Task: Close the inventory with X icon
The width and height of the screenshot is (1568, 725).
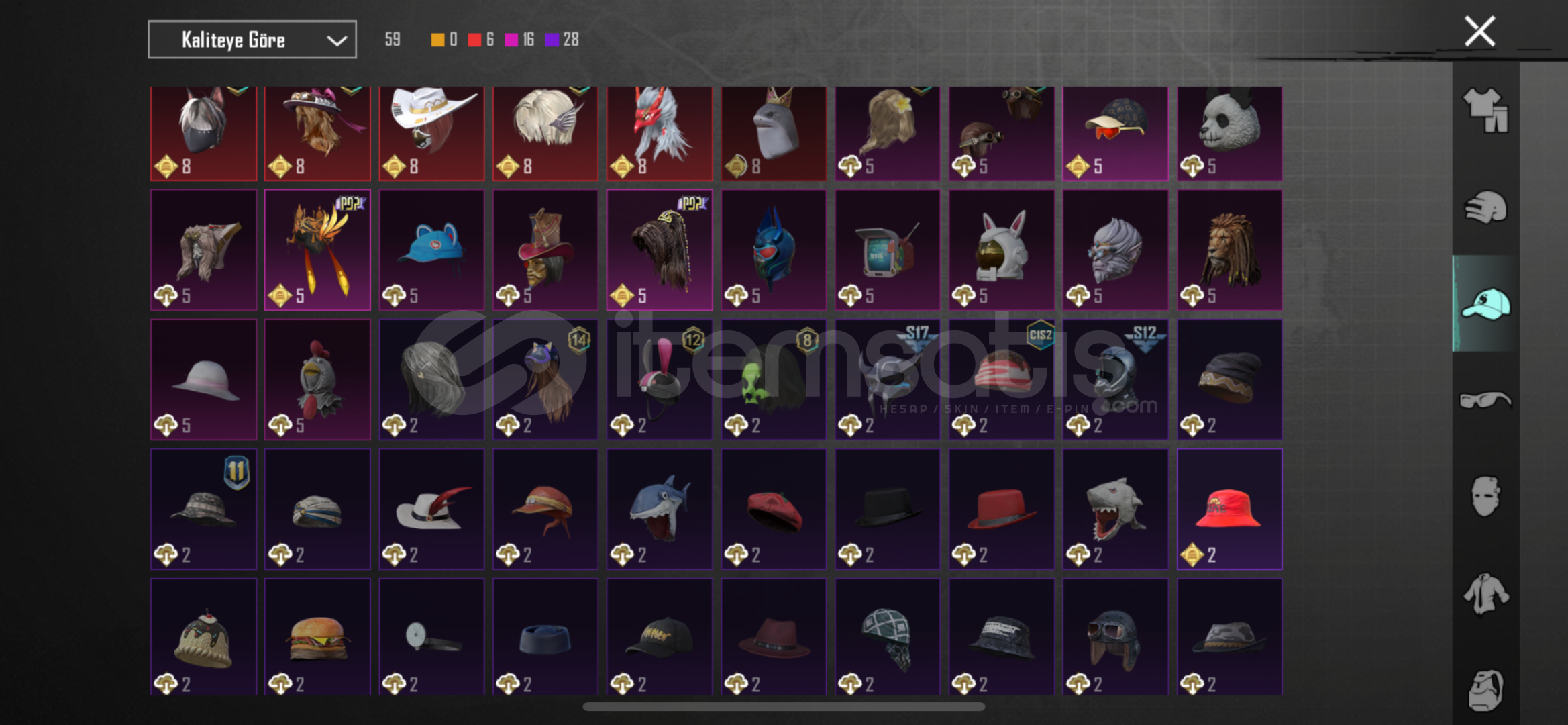Action: (x=1479, y=31)
